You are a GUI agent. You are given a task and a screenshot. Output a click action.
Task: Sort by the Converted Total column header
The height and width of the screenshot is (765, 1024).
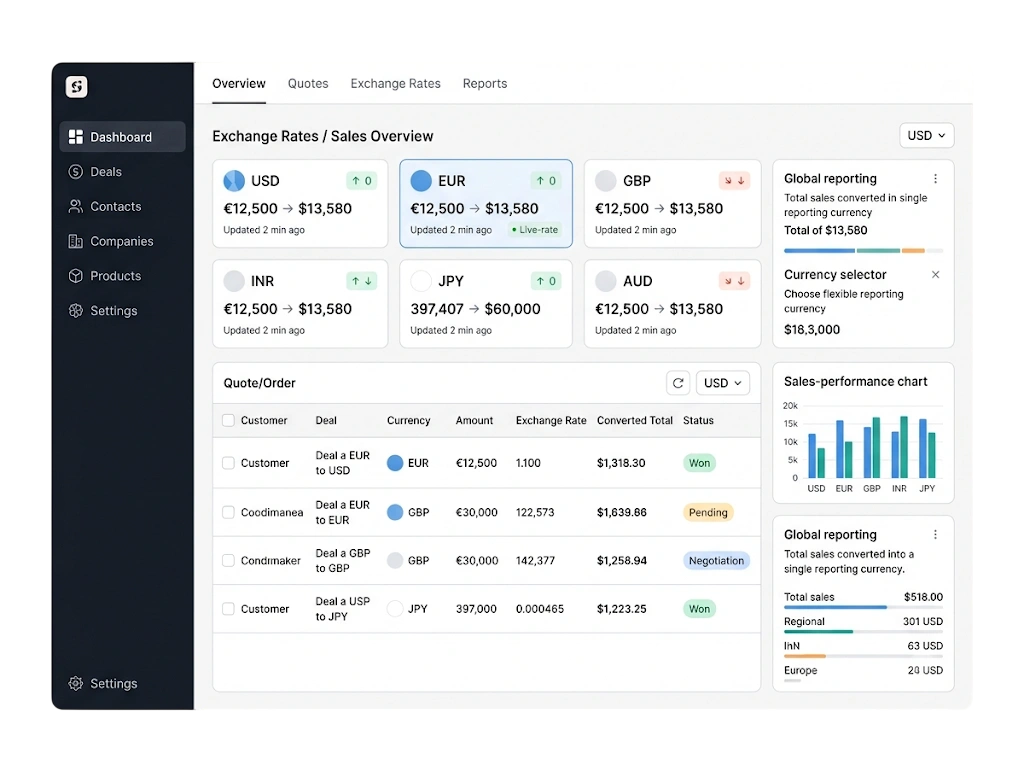click(635, 420)
